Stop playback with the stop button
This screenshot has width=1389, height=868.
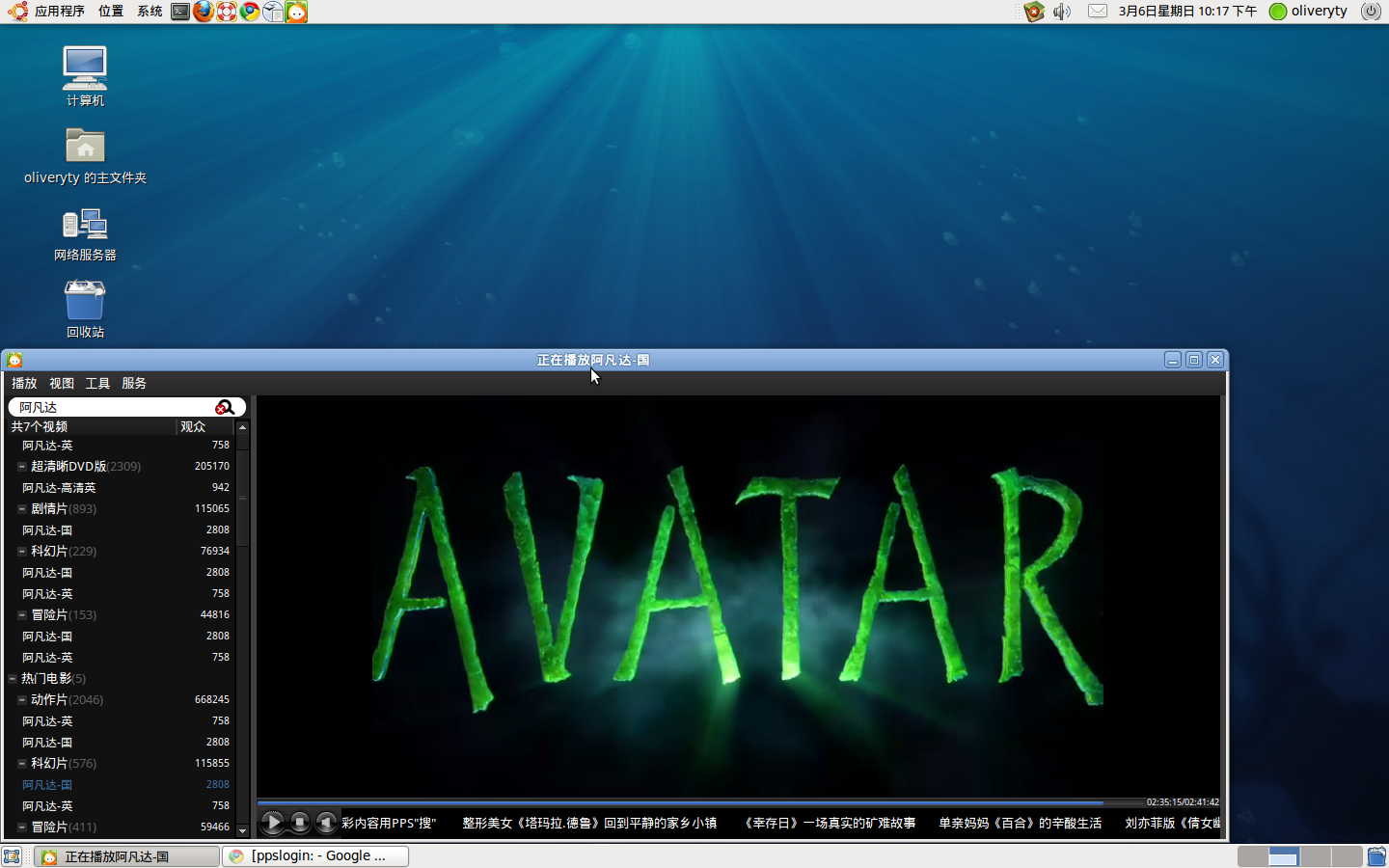tap(300, 823)
